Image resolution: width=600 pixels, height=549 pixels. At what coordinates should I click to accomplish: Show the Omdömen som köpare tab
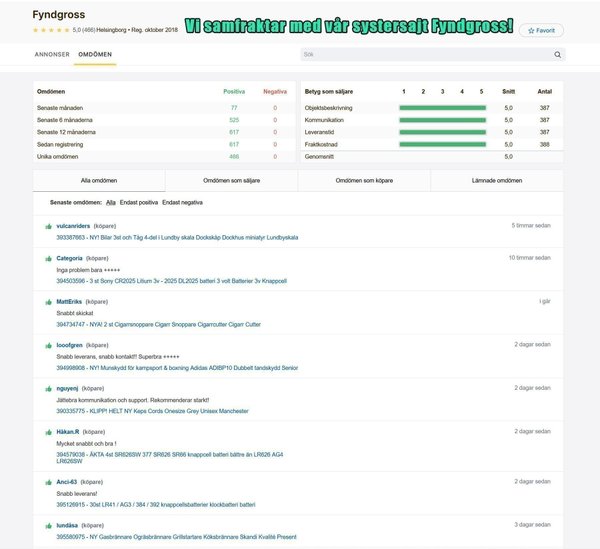click(x=364, y=181)
